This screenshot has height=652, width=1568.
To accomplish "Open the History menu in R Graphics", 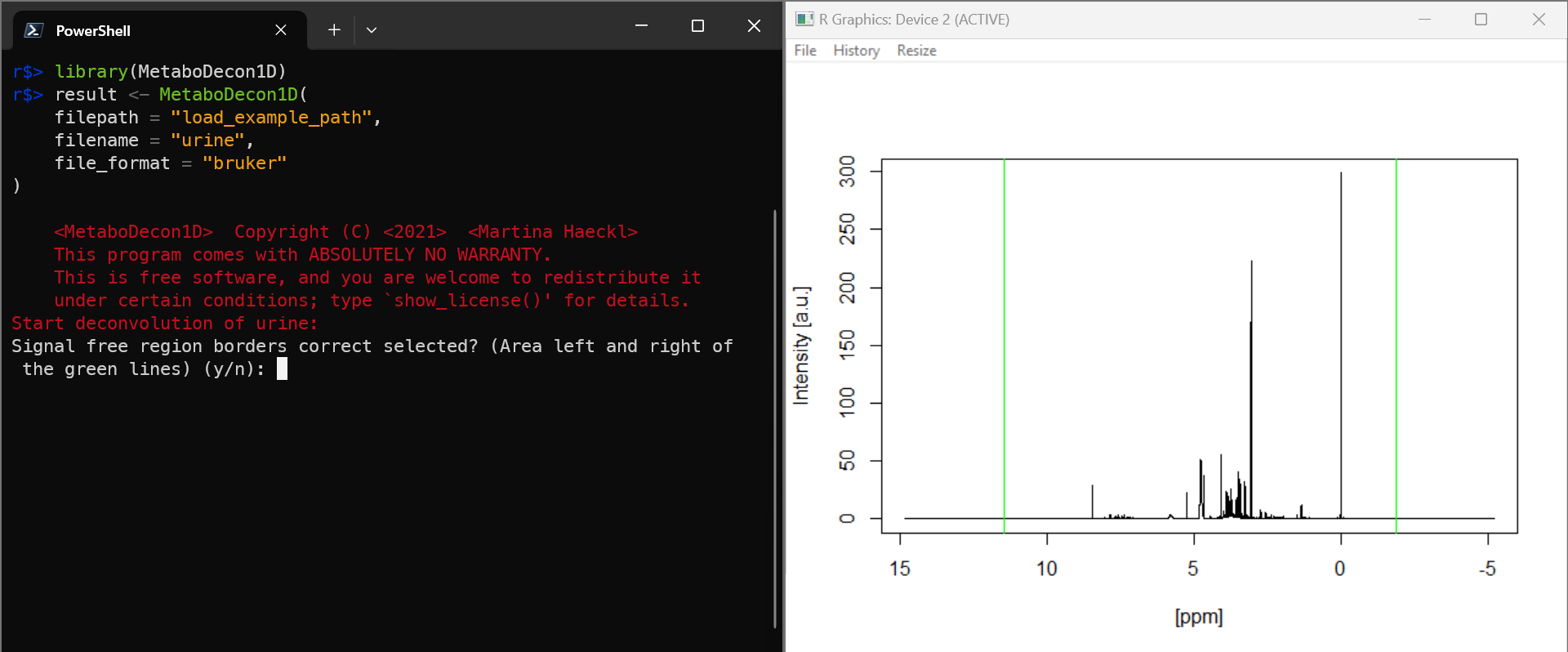I will click(857, 51).
